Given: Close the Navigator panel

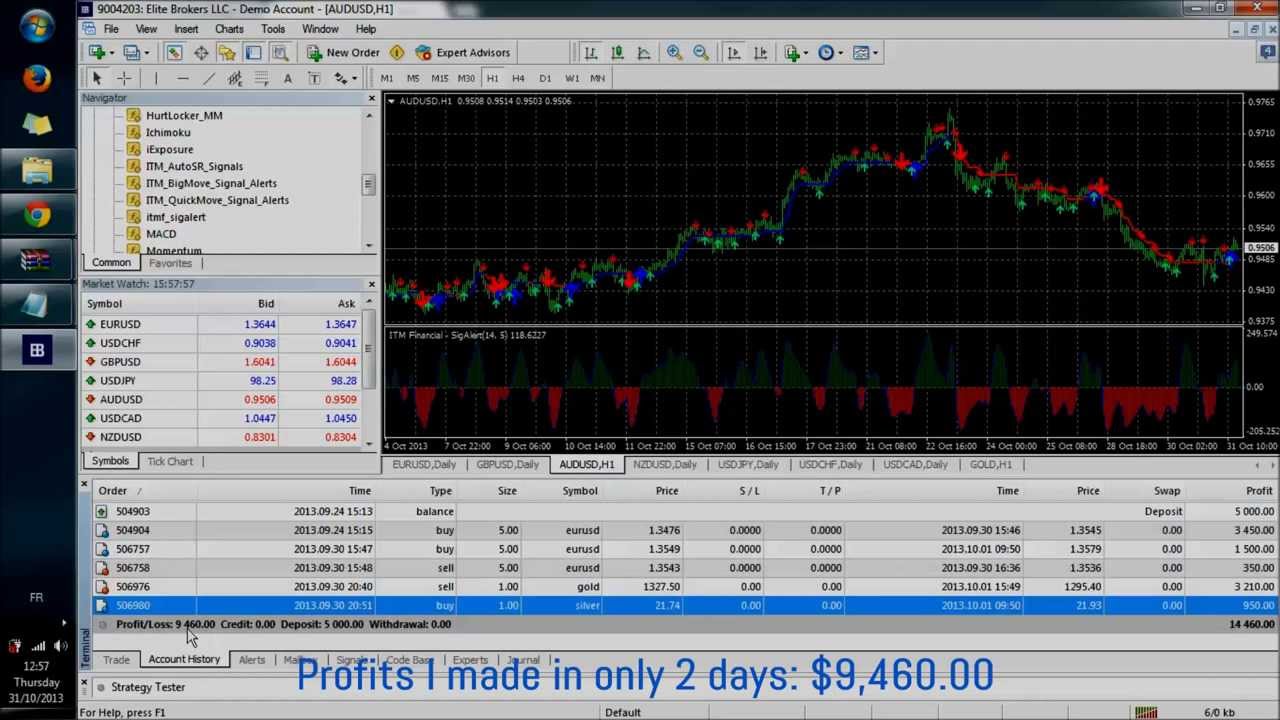Looking at the screenshot, I should coord(371,98).
